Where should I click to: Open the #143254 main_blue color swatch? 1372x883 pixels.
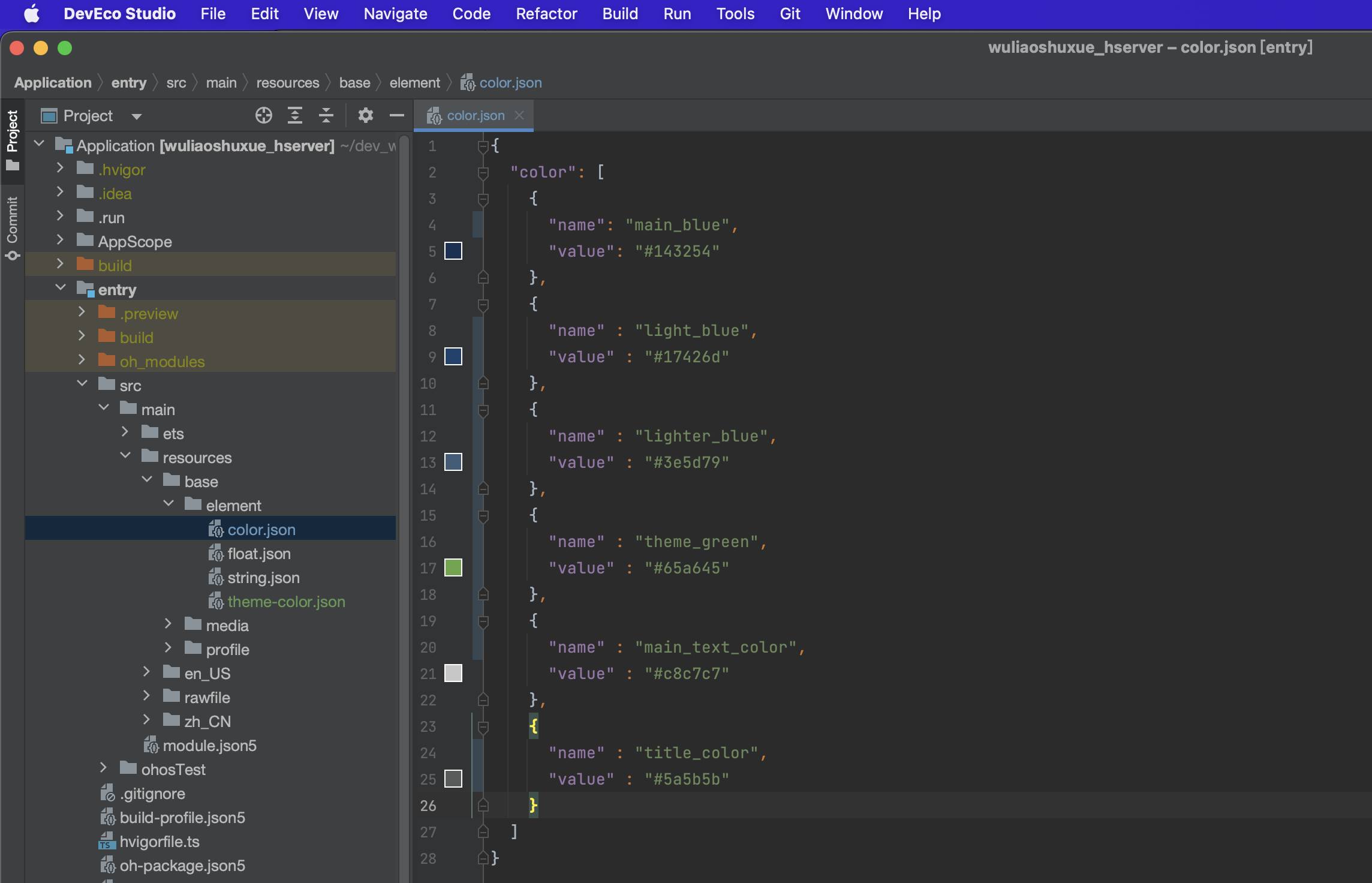coord(453,251)
